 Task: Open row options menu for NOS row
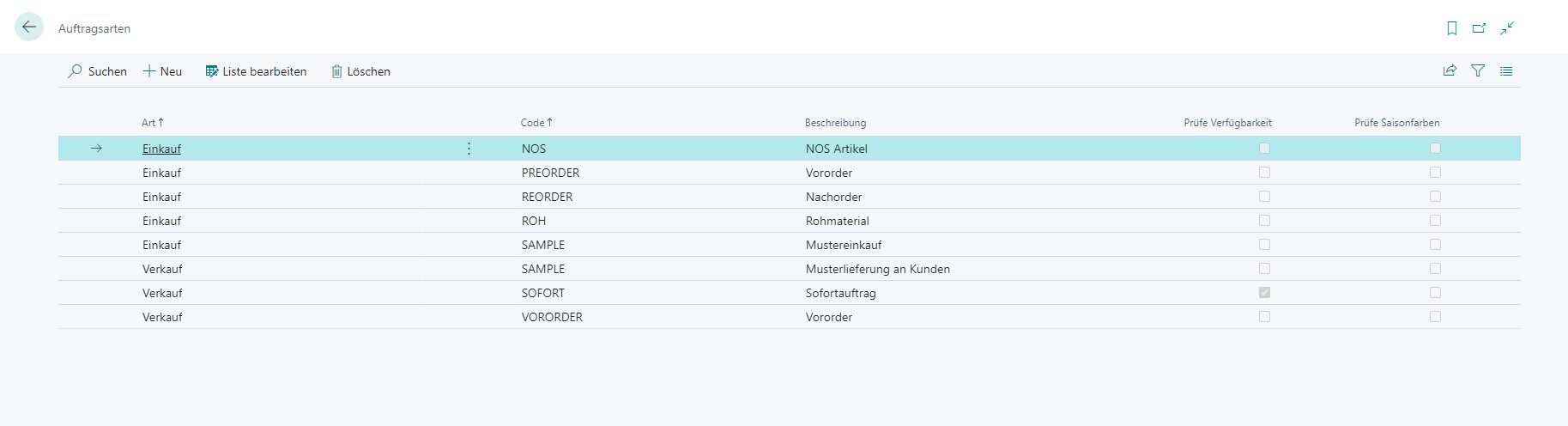(469, 149)
